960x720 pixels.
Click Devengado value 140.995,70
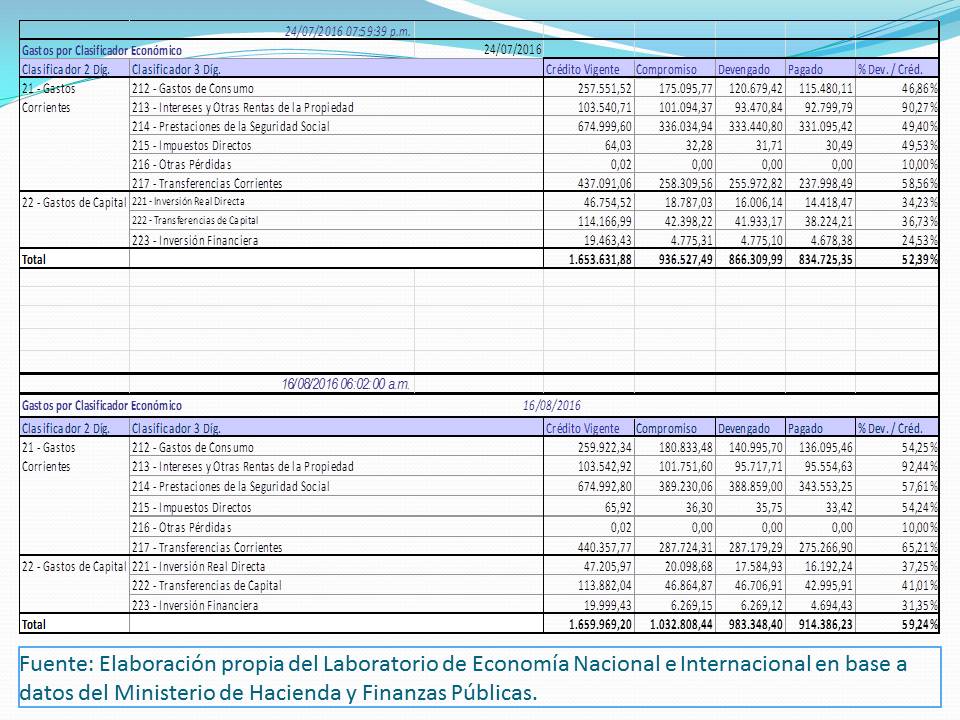click(756, 447)
